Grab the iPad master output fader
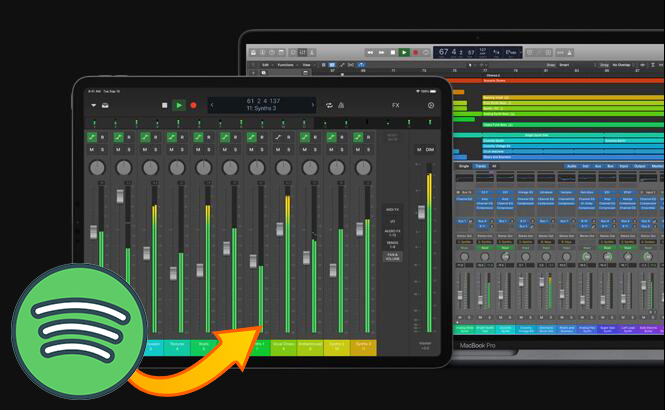Screen dimensions: 665x410 point(421,212)
